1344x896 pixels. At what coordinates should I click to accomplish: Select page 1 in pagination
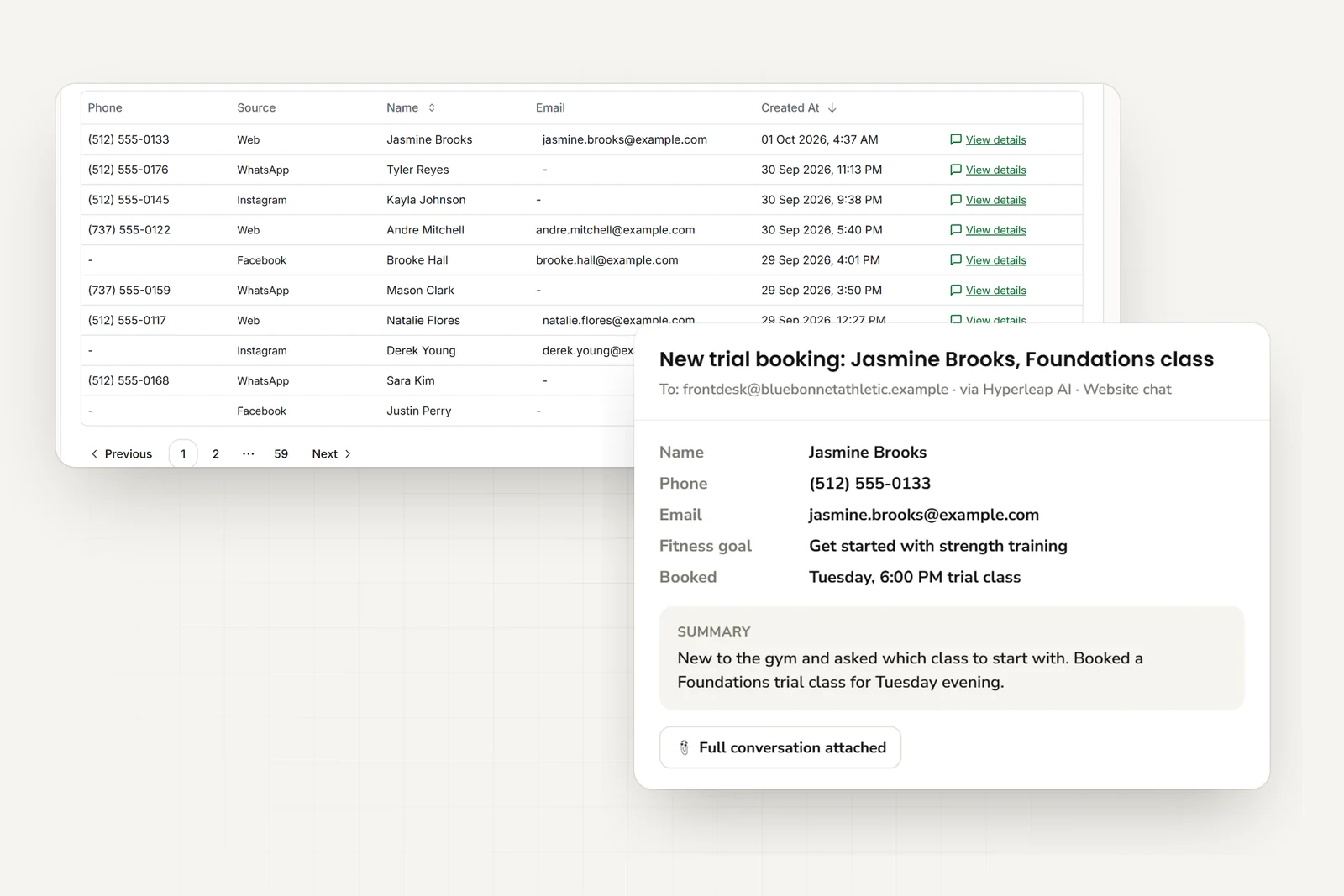tap(183, 453)
